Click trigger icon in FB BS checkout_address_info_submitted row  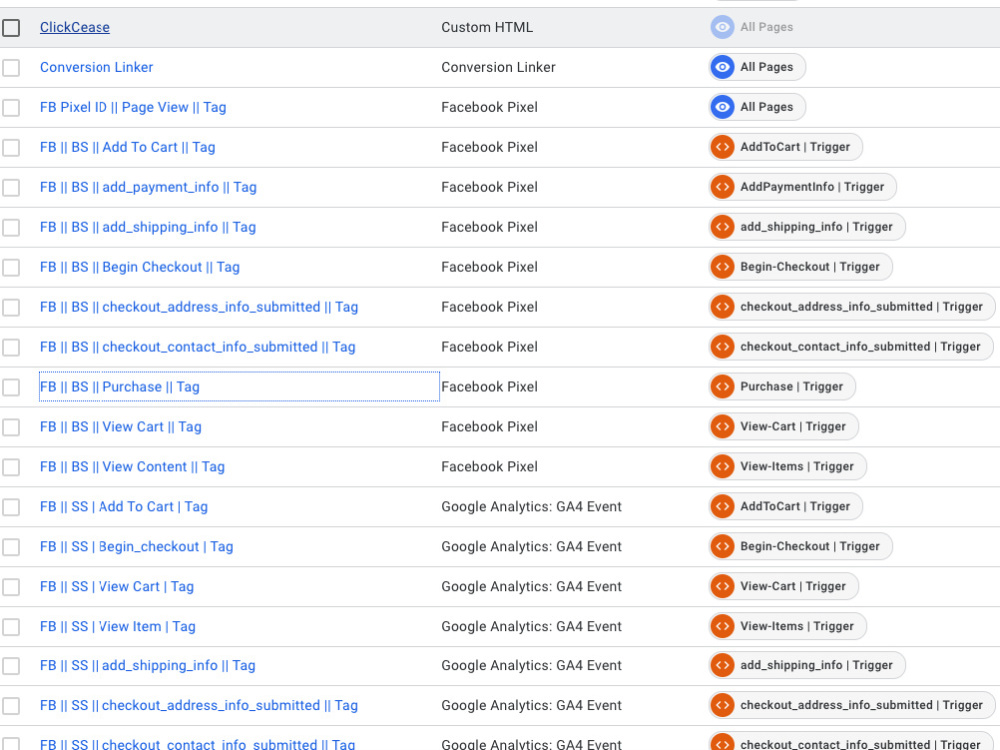(x=722, y=307)
